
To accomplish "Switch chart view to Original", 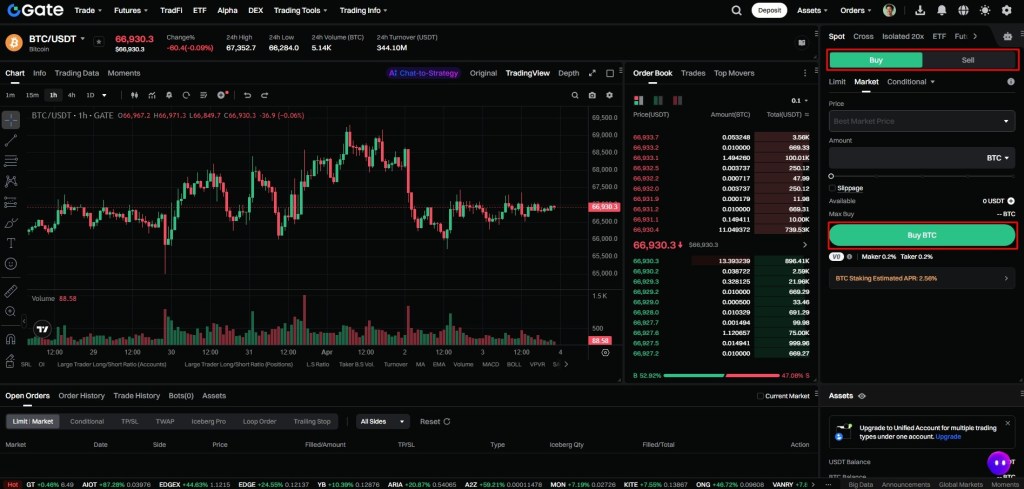I will (483, 73).
